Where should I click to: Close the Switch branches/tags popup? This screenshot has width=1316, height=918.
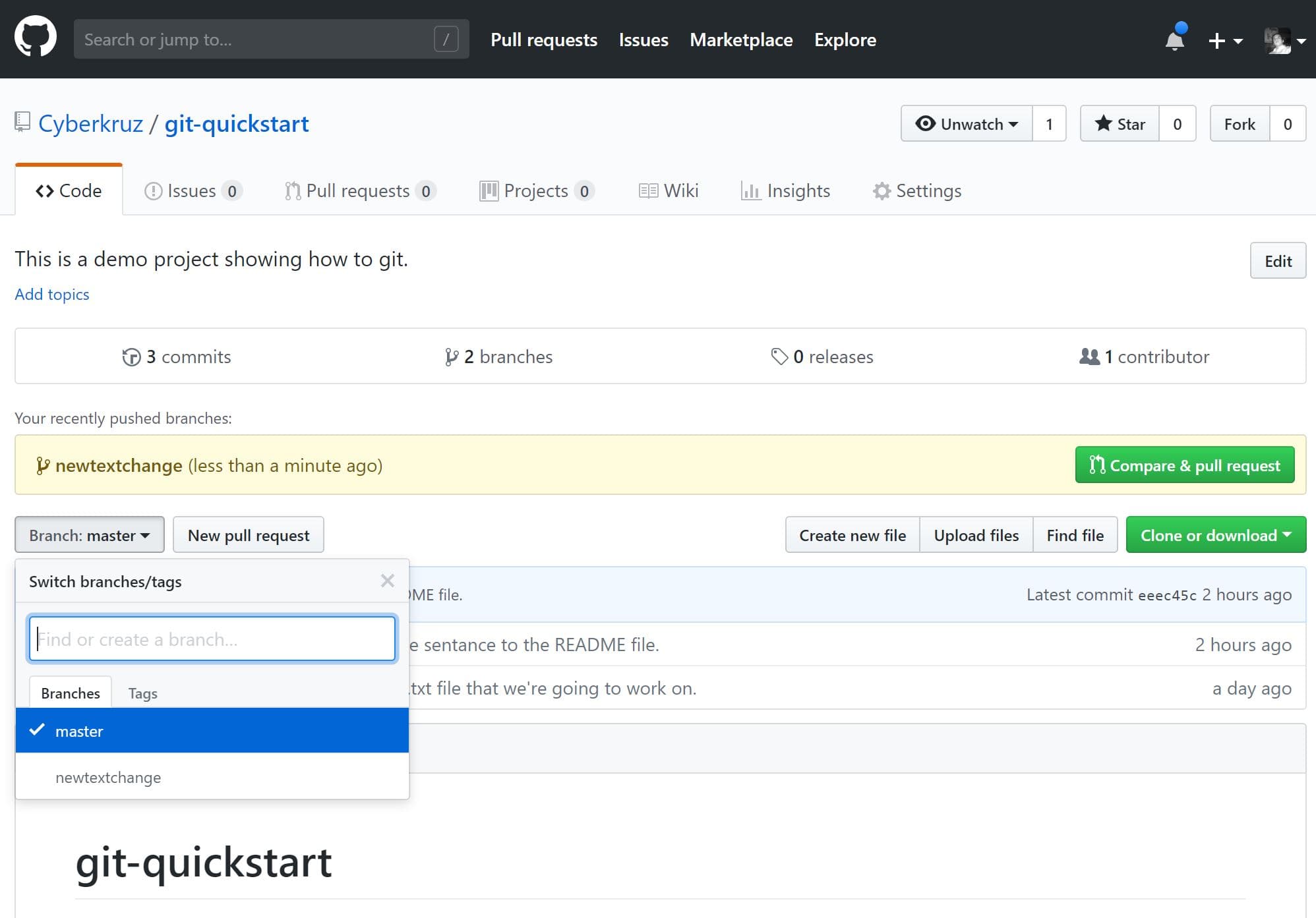pyautogui.click(x=388, y=581)
